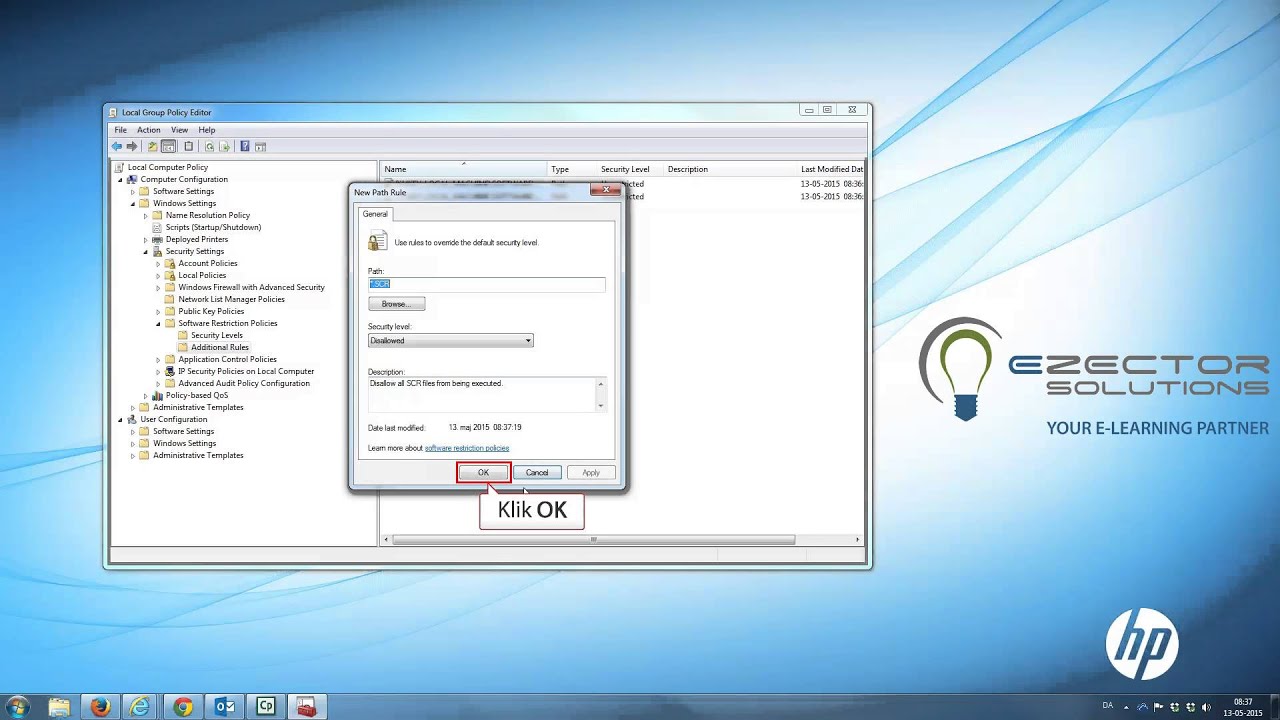This screenshot has height=720, width=1280.
Task: Toggle the Show/Hide Console Tree icon
Action: pyautogui.click(x=168, y=147)
